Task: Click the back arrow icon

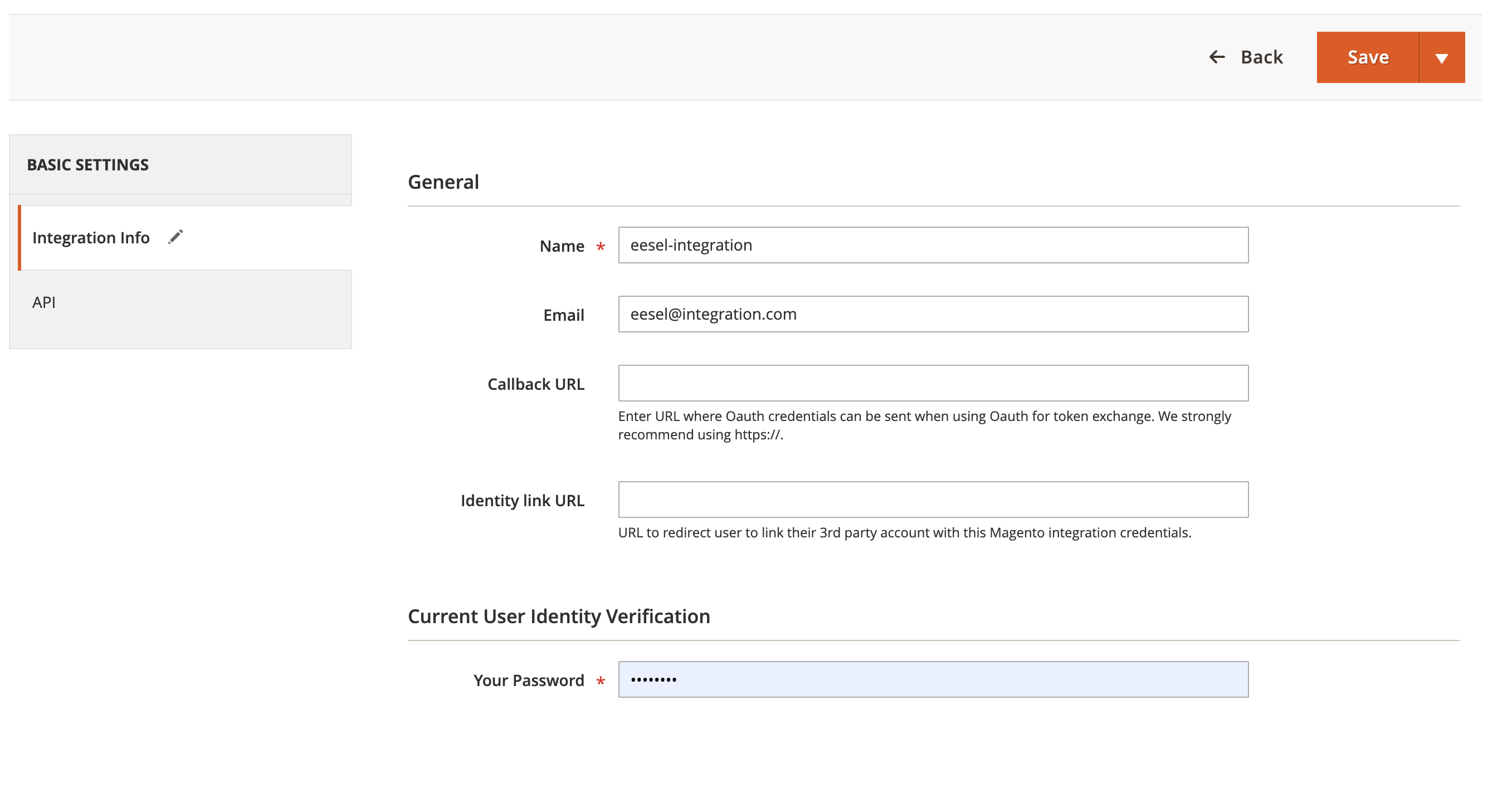Action: [1217, 57]
